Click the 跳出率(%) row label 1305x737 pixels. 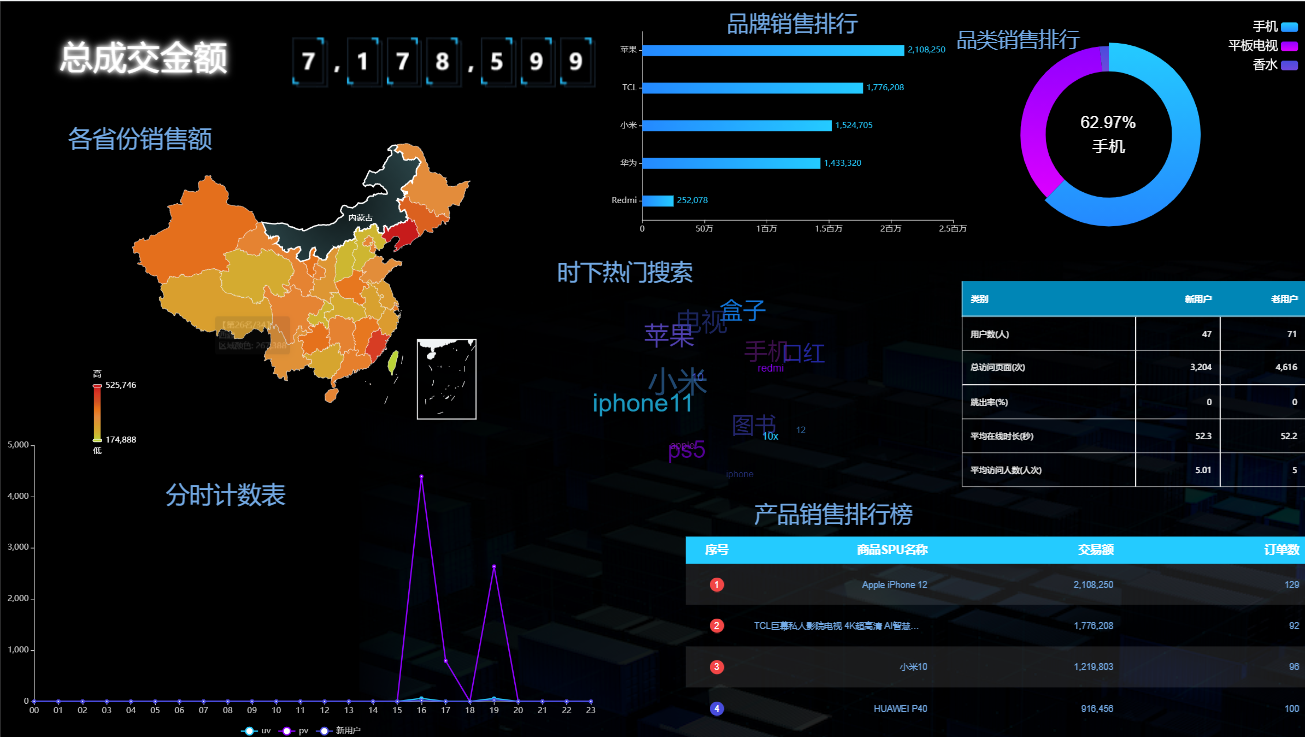988,402
